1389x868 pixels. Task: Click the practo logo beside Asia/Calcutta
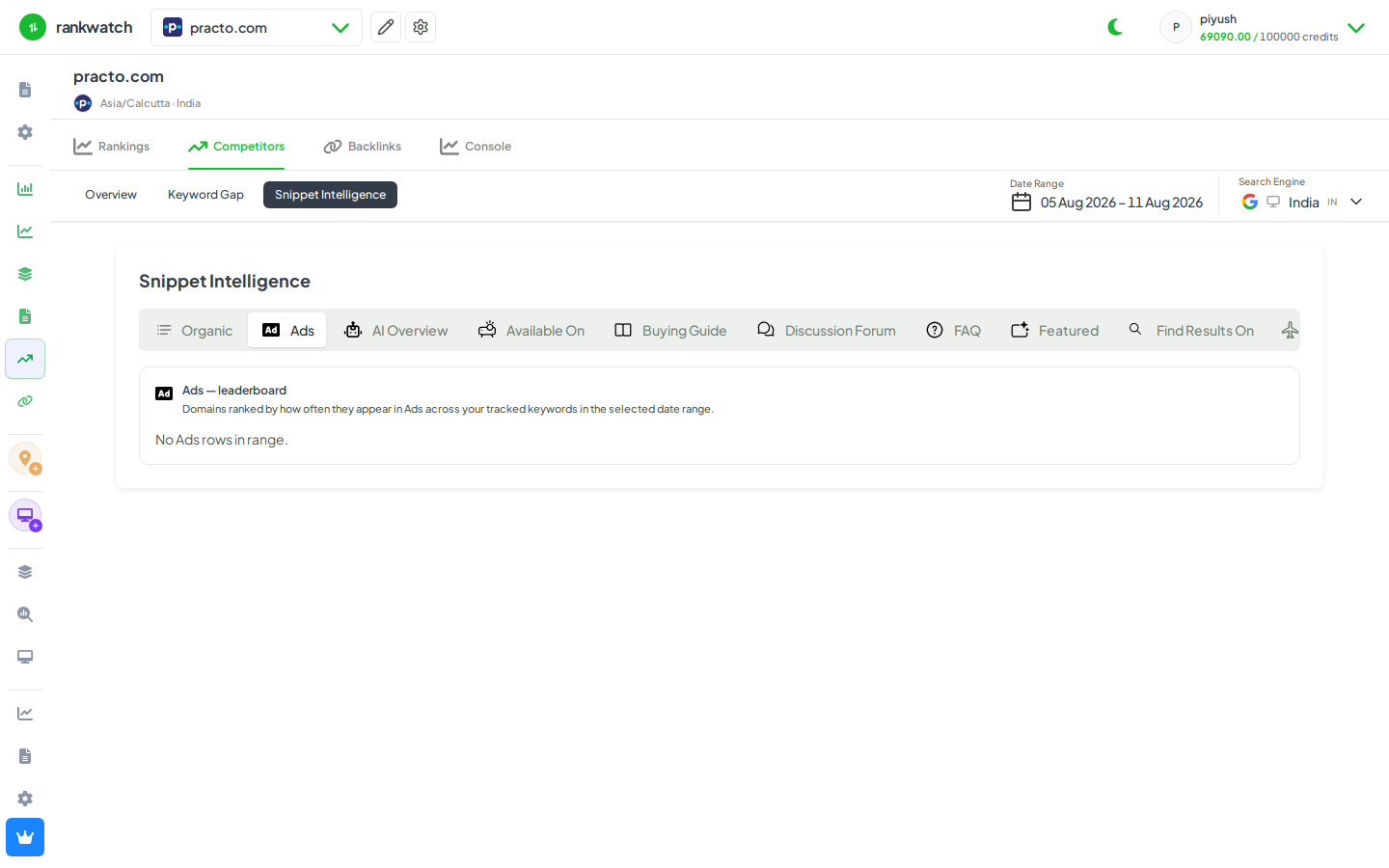click(x=83, y=103)
